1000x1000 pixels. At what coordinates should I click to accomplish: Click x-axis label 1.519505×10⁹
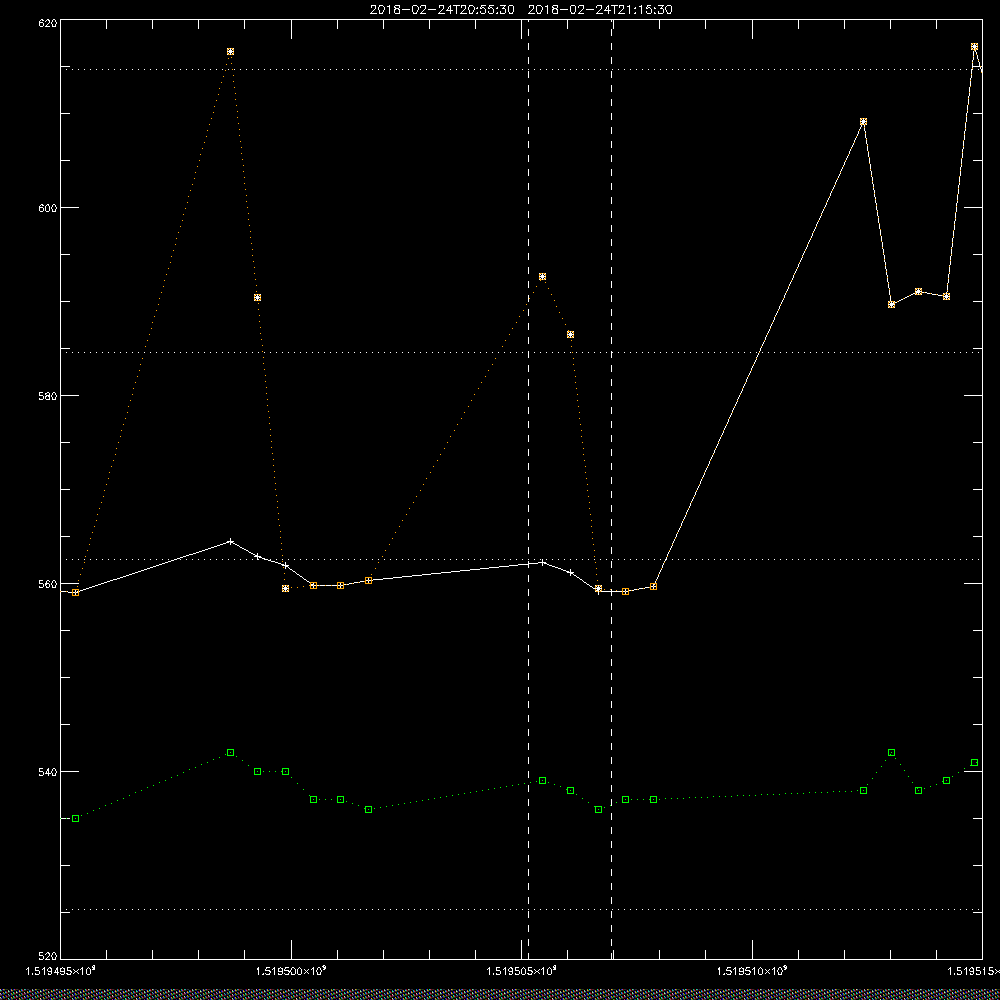[x=522, y=971]
